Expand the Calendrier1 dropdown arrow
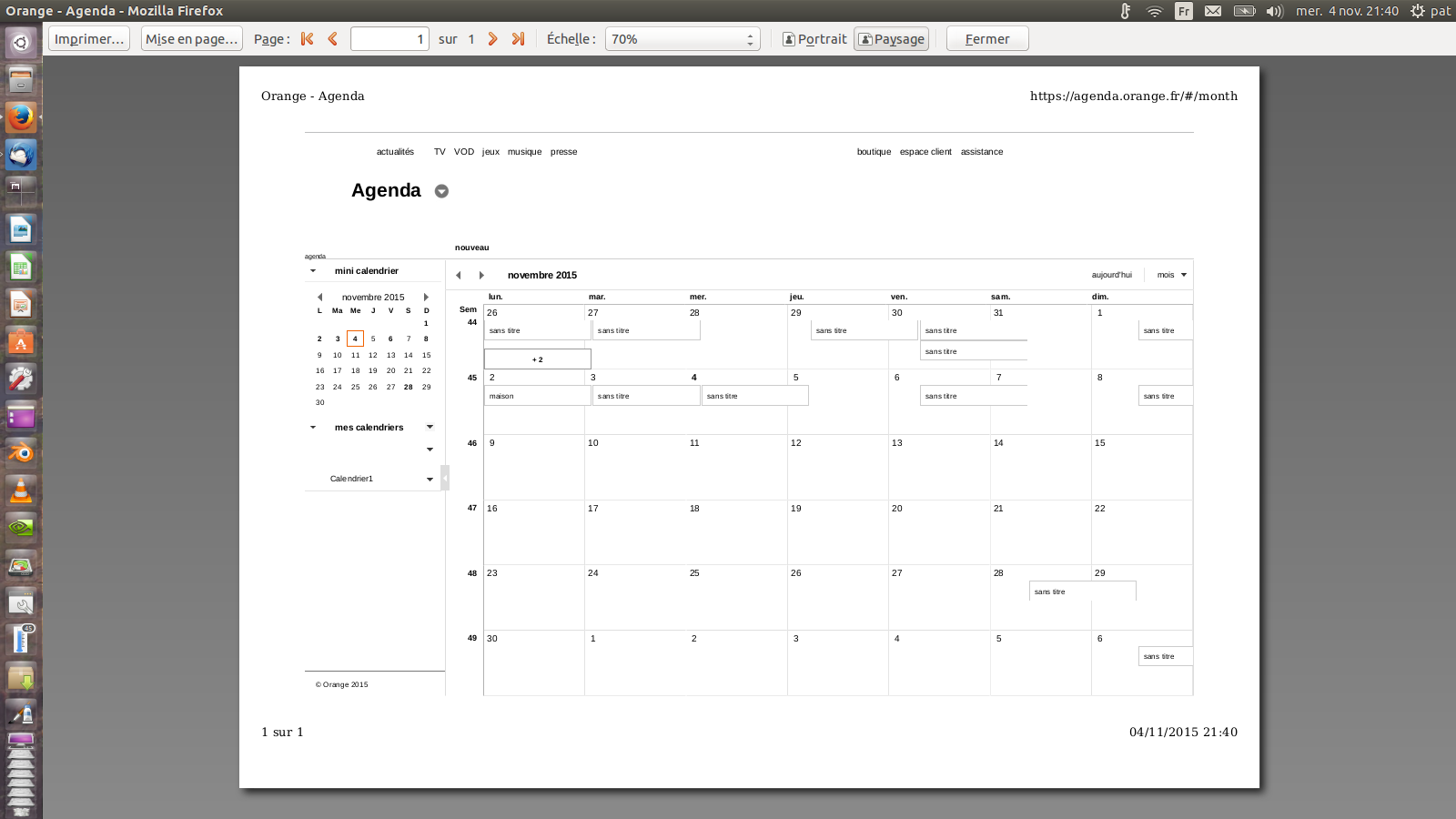 (430, 479)
